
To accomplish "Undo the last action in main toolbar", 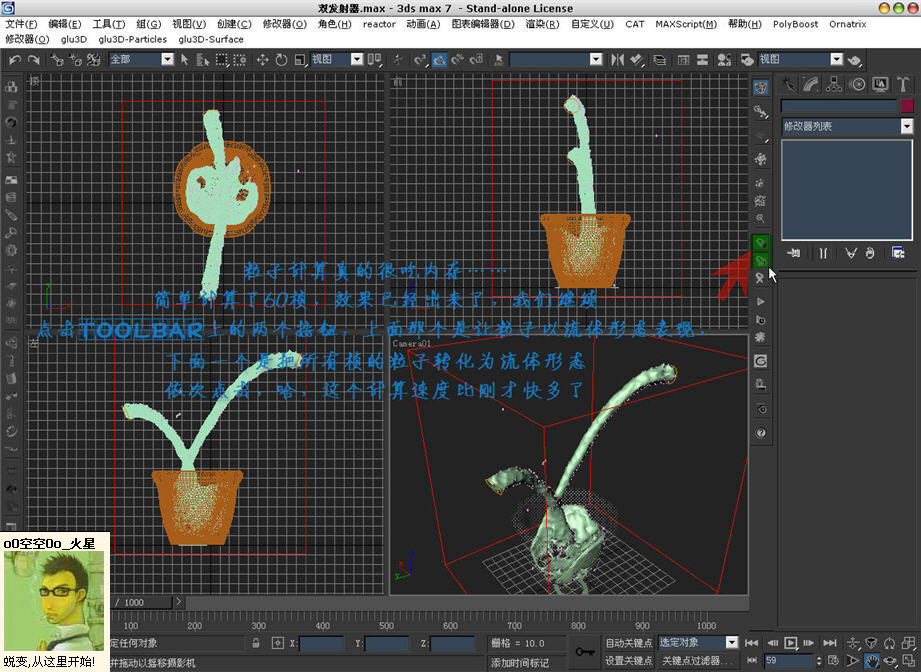I will tap(15, 59).
